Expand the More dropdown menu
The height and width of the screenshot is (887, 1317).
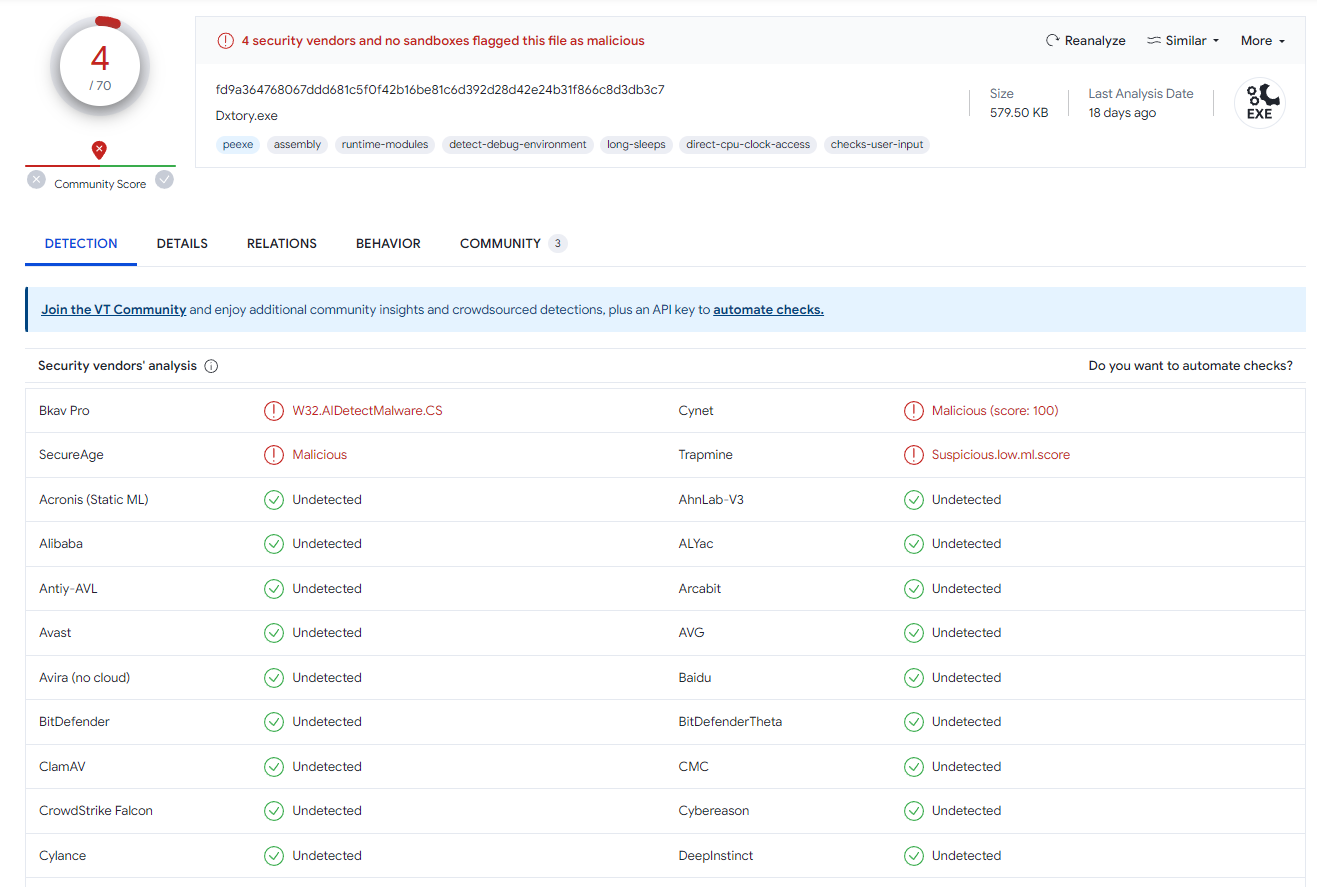click(x=1262, y=41)
